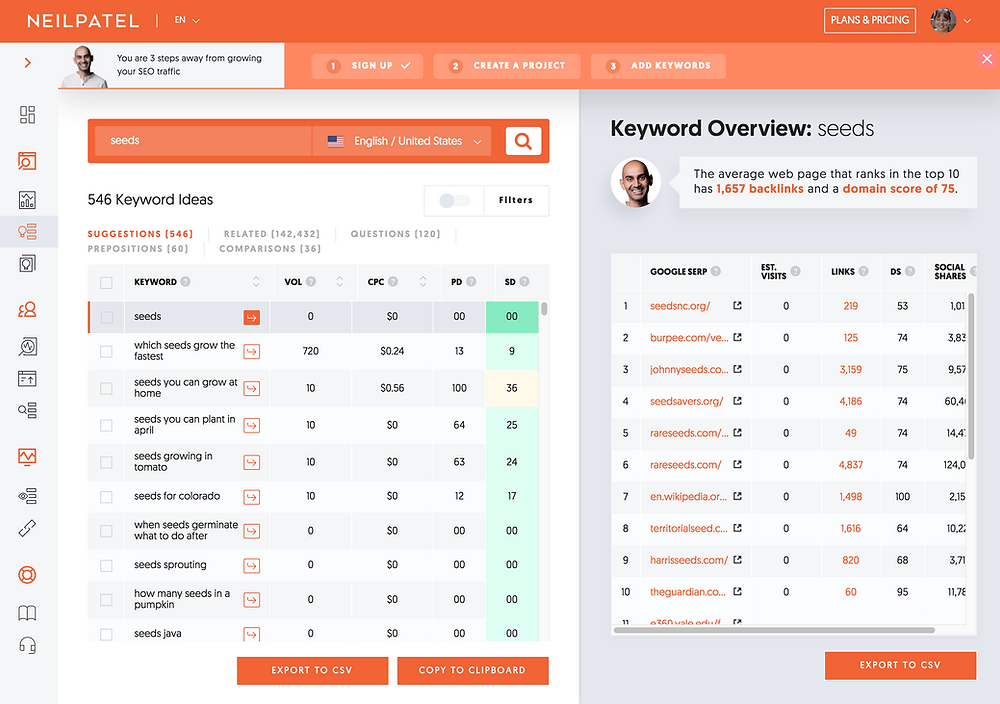Screen dimensions: 1000x704
Task: Click the lifebuoy help icon in sidebar
Action: [28, 575]
